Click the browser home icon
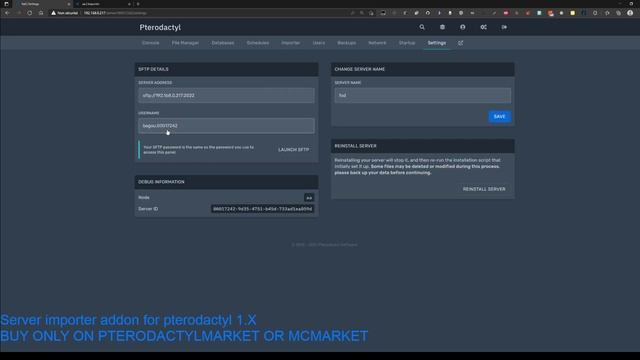 (x=41, y=13)
